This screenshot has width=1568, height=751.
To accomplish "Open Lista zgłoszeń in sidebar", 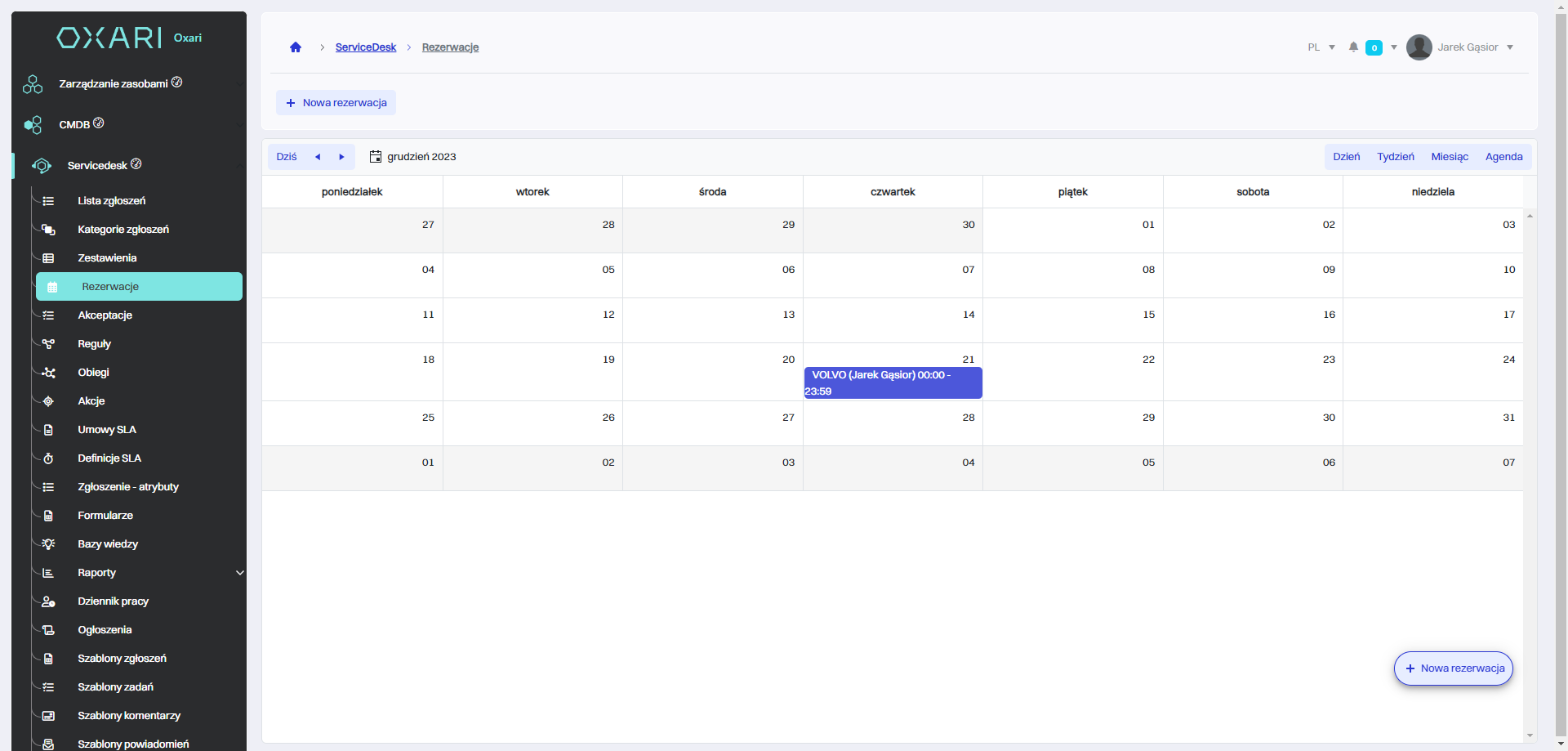I will 111,201.
